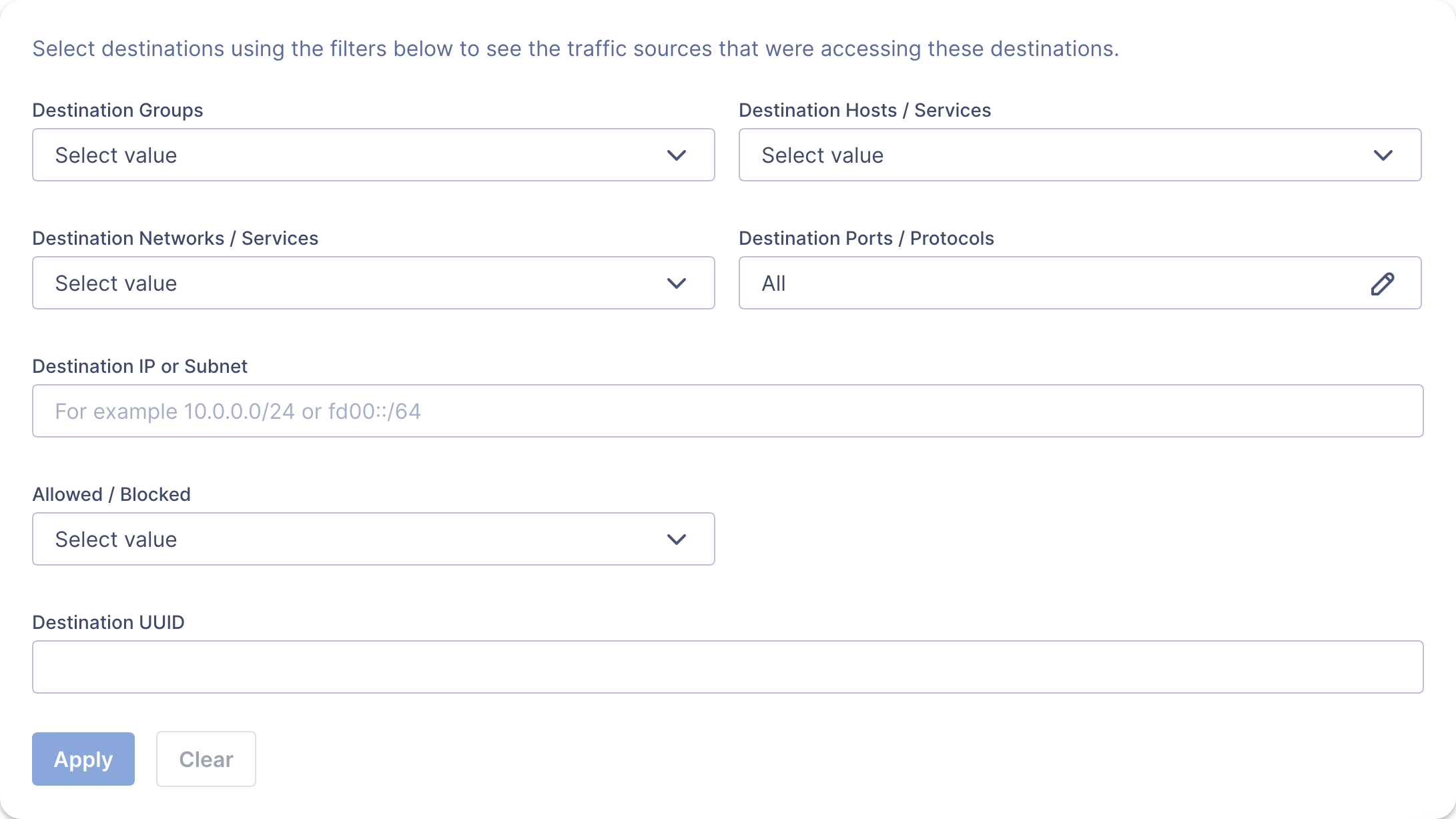The height and width of the screenshot is (819, 1456).
Task: Expand the Allowed / Blocked chevron
Action: click(x=677, y=539)
